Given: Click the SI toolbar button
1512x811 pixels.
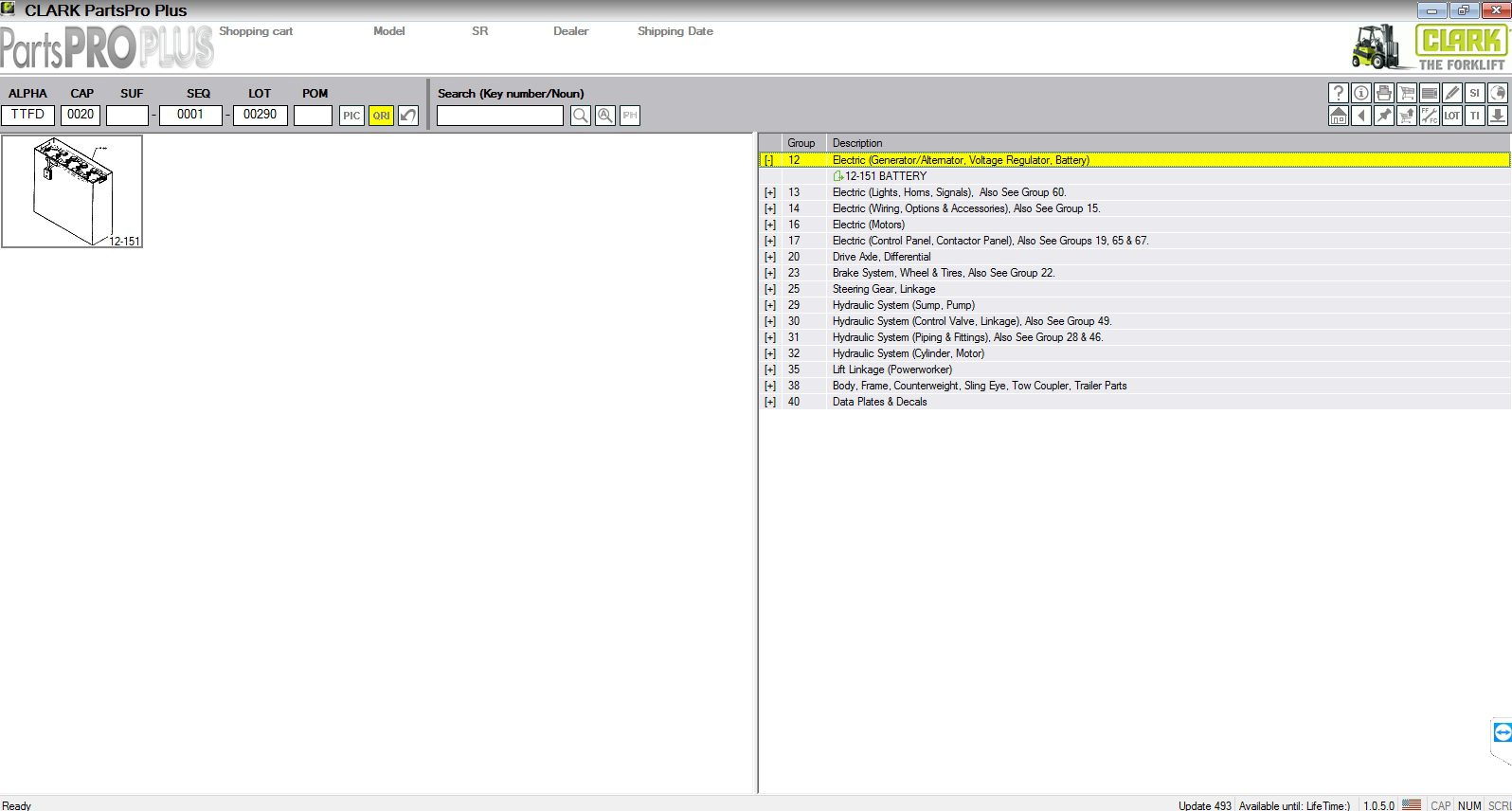Looking at the screenshot, I should coord(1474,92).
